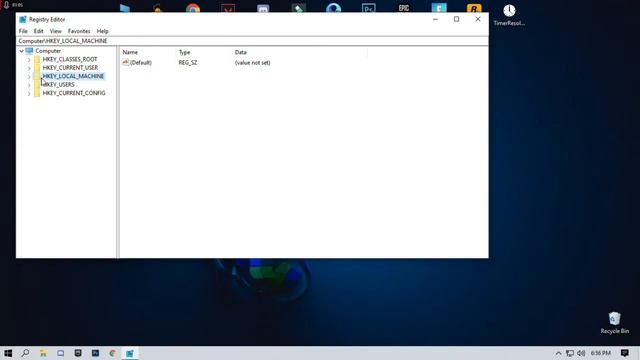Click the (Default) string value icon

click(125, 62)
